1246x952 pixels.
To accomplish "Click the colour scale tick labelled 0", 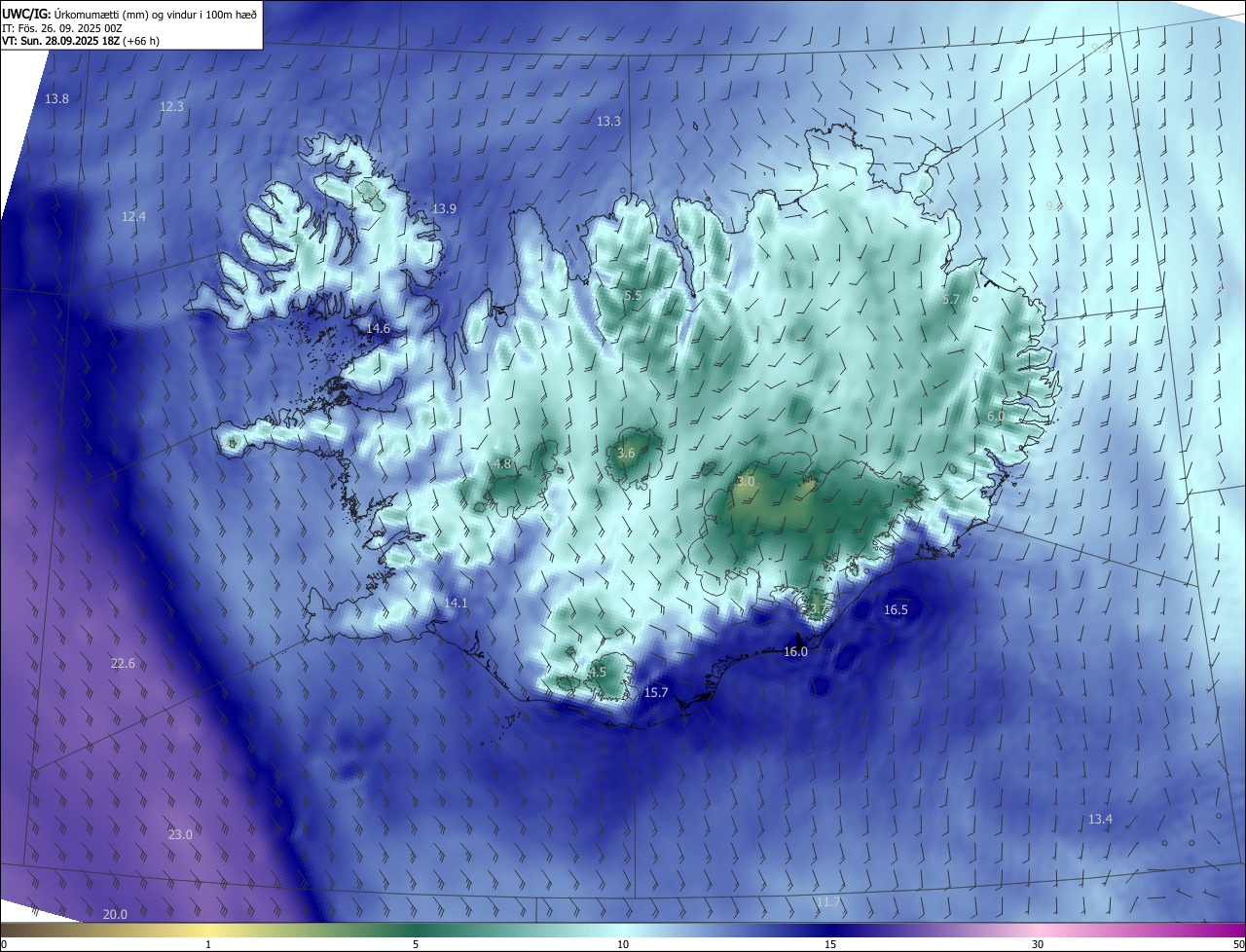I will tap(4, 944).
